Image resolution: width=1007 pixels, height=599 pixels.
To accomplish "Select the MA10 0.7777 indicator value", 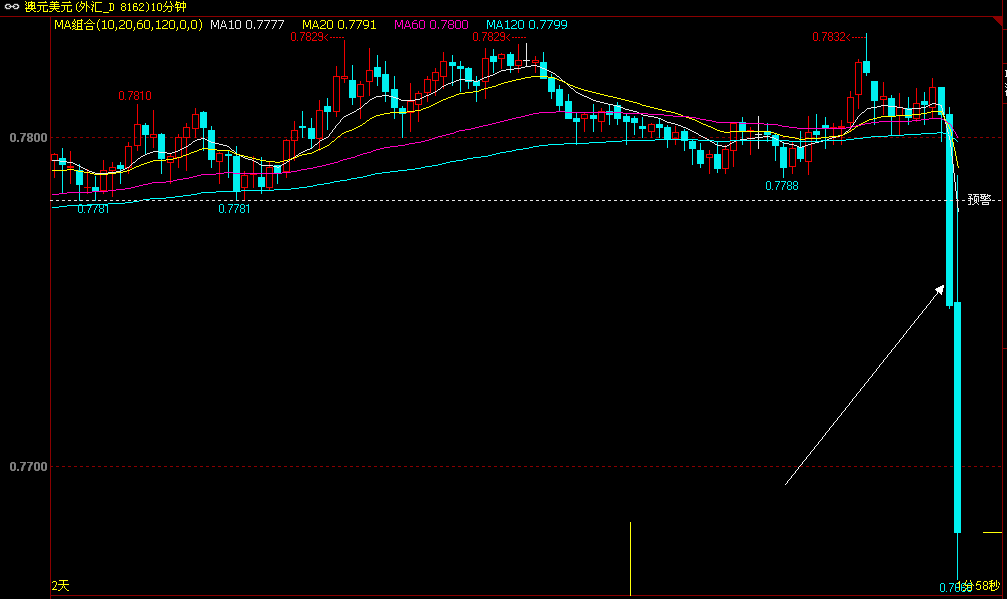I will tap(247, 24).
